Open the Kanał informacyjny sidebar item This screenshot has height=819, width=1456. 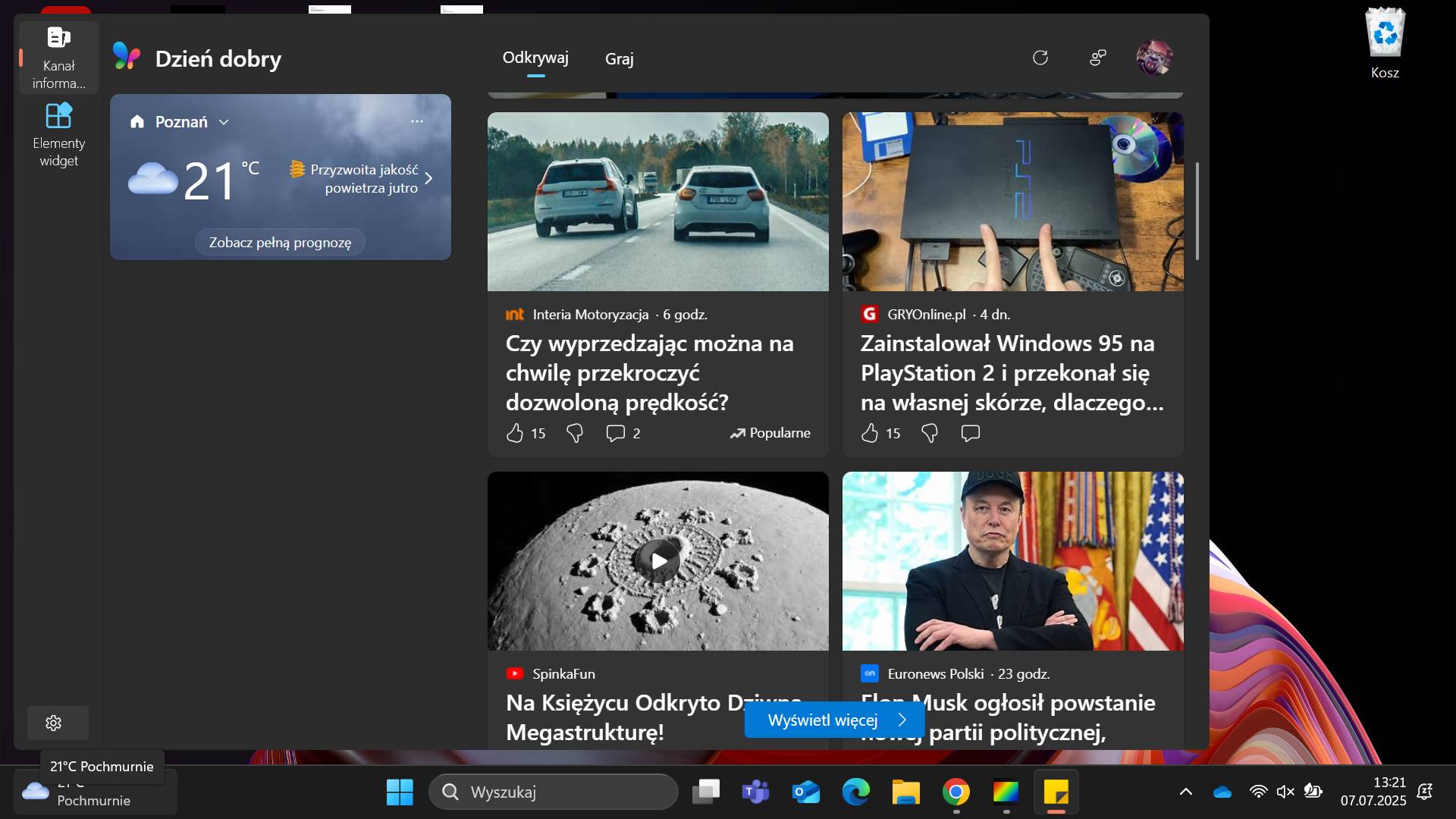58,58
